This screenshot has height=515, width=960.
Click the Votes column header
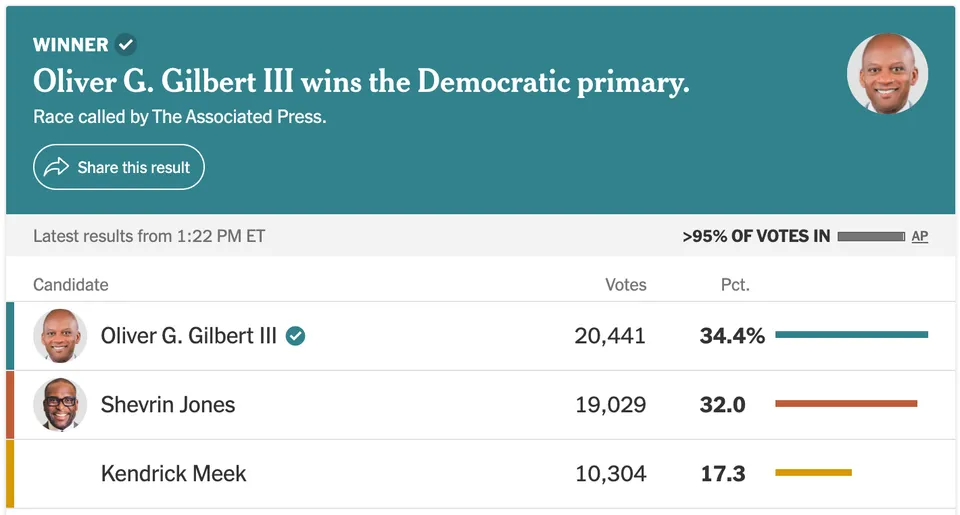tap(626, 285)
